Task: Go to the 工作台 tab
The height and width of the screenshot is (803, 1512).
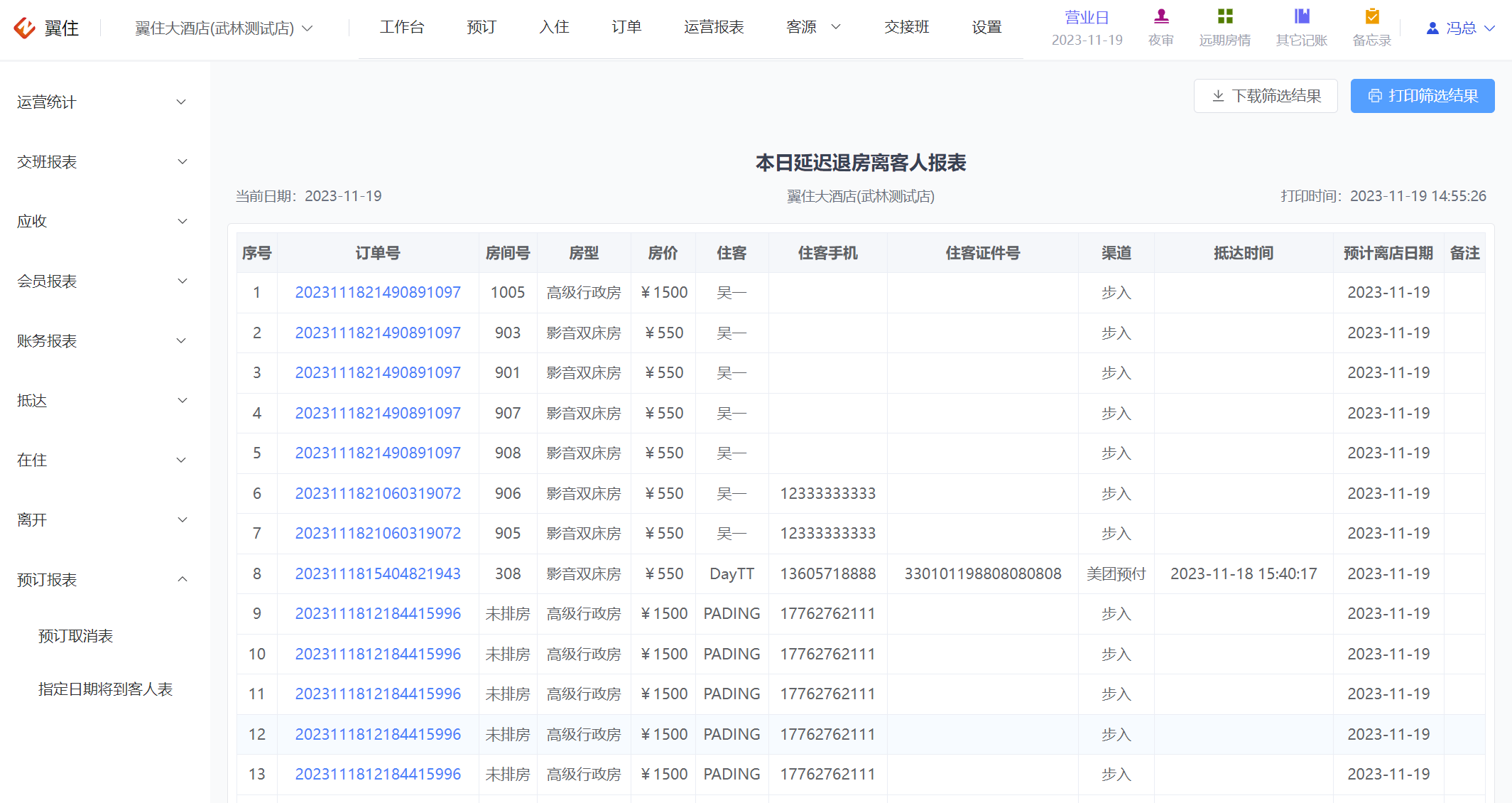Action: (x=402, y=27)
